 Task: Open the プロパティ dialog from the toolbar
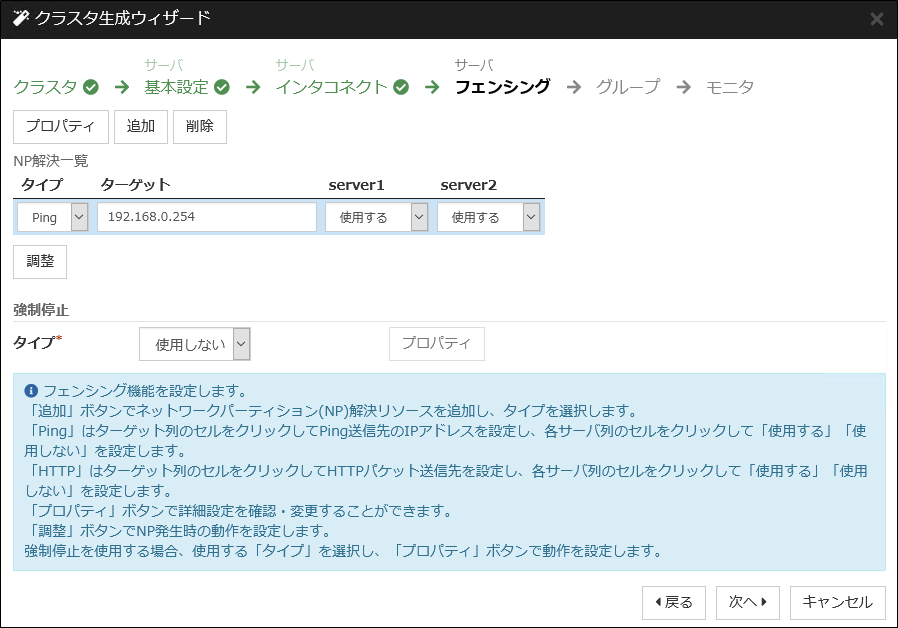pos(60,126)
